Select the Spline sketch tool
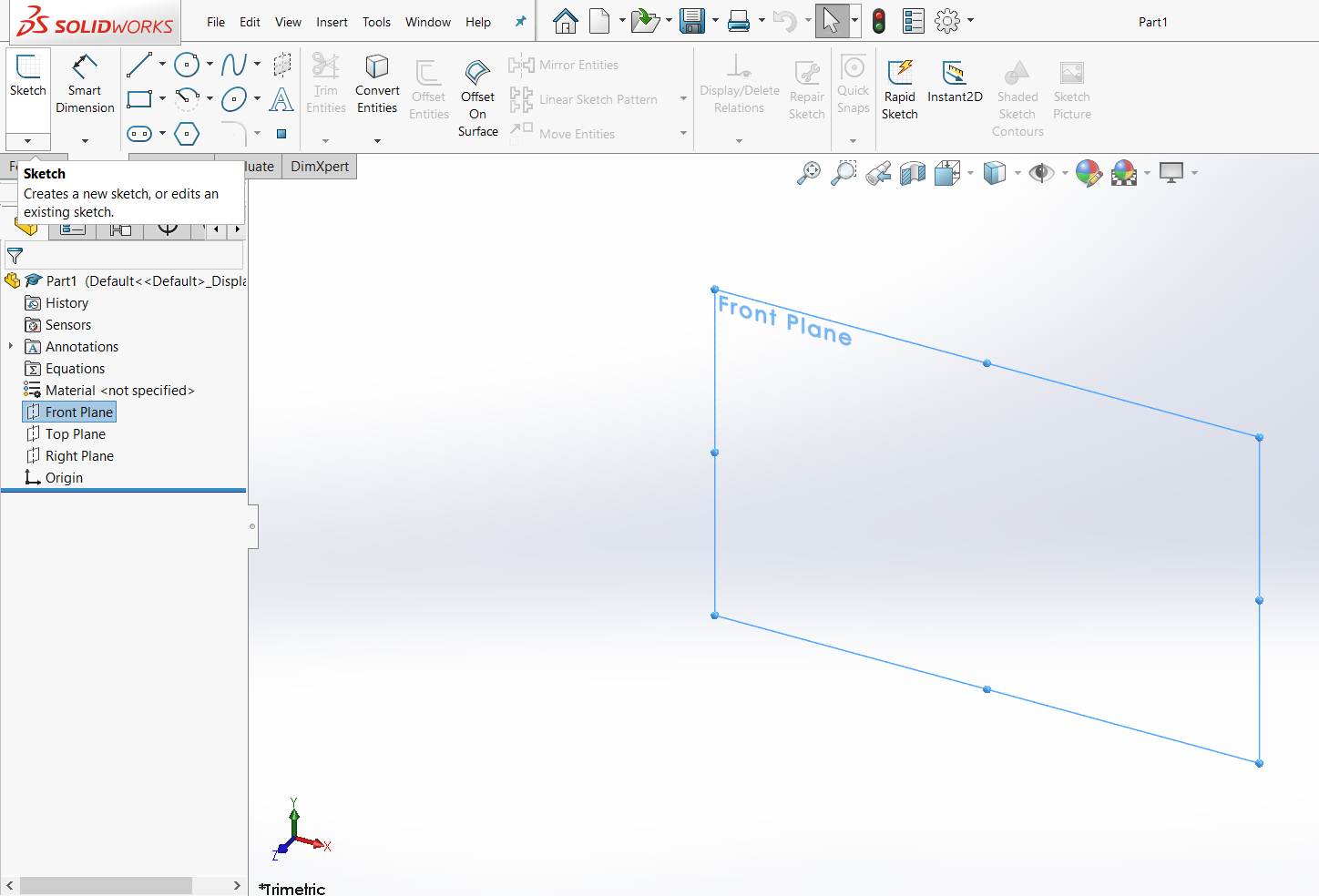 tap(234, 65)
